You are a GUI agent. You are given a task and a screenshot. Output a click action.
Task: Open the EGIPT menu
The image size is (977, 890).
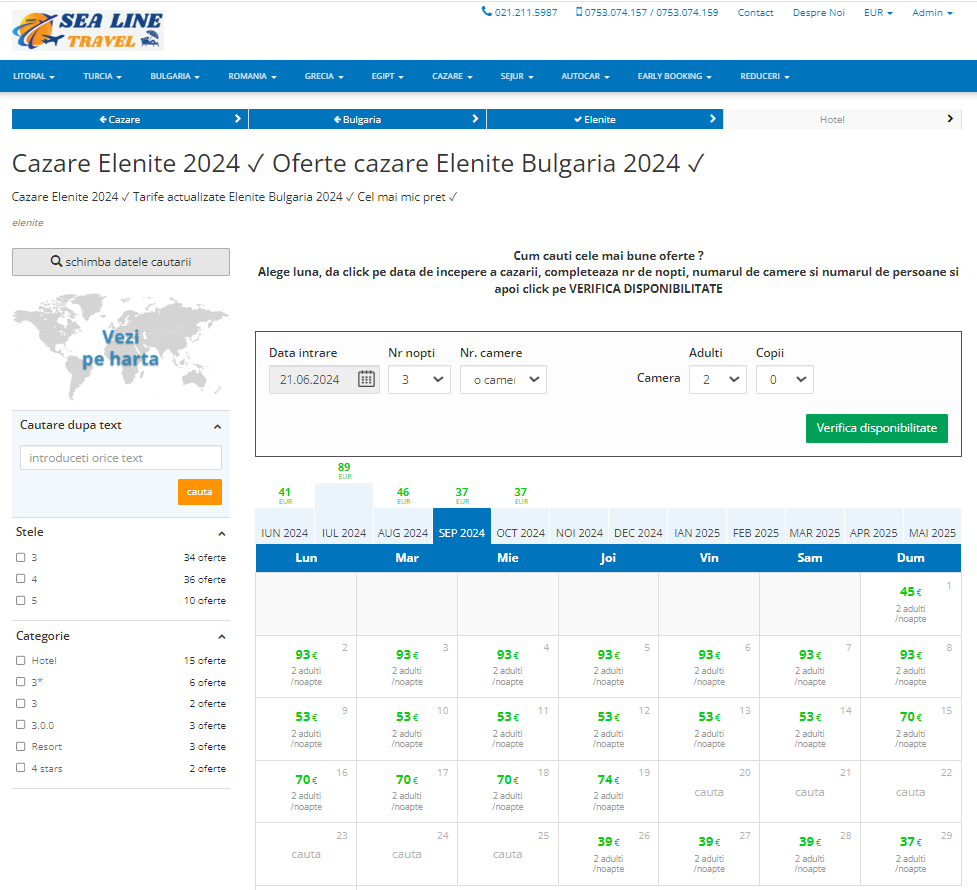[x=388, y=76]
